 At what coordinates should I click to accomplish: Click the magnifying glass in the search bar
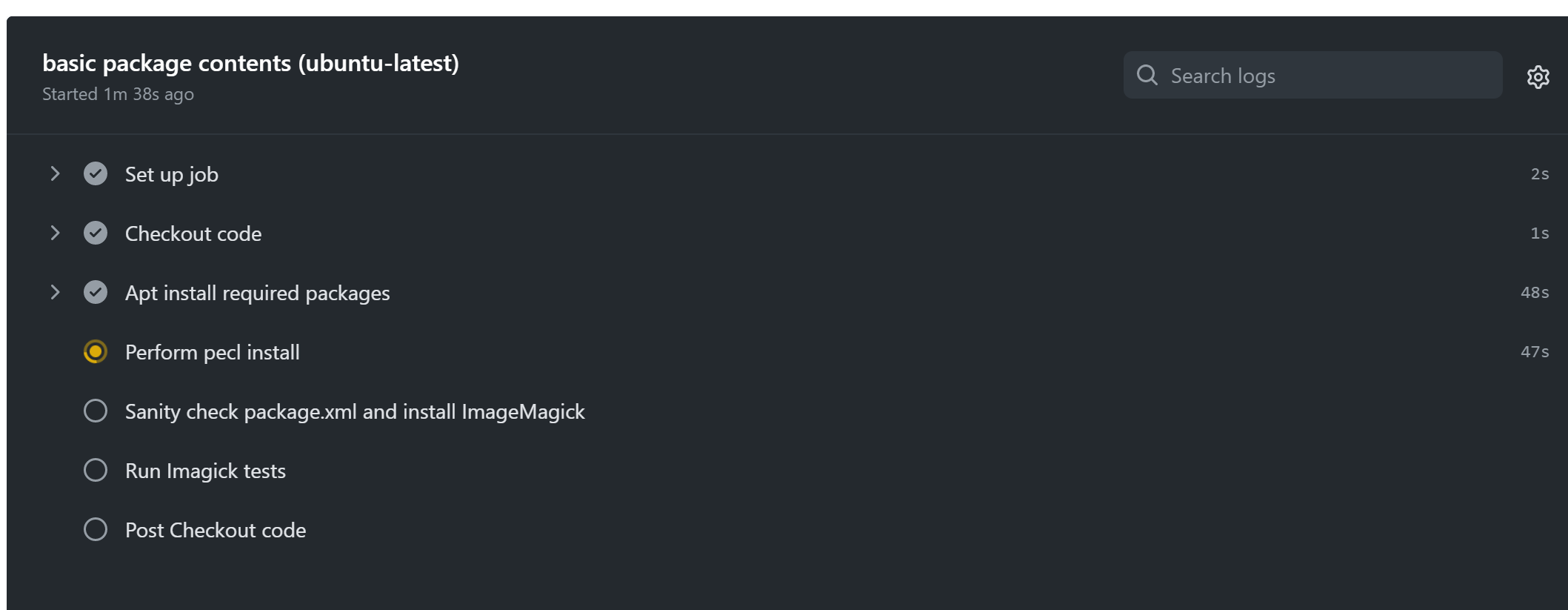pyautogui.click(x=1147, y=75)
